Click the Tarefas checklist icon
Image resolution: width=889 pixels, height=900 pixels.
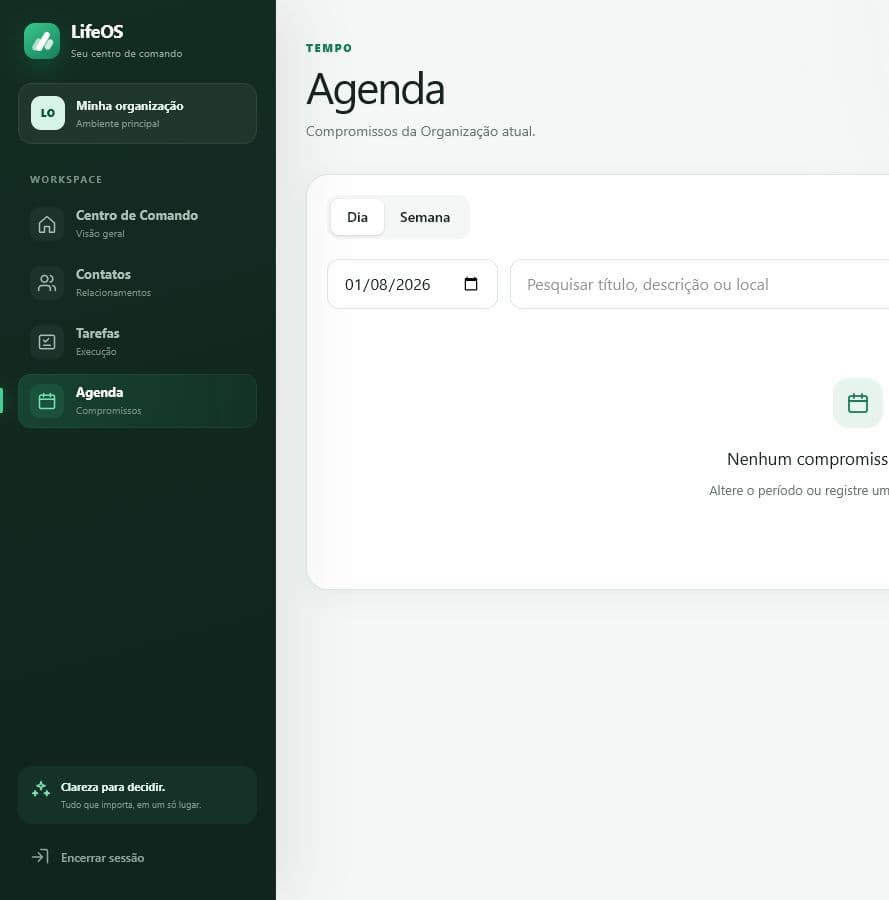click(47, 342)
